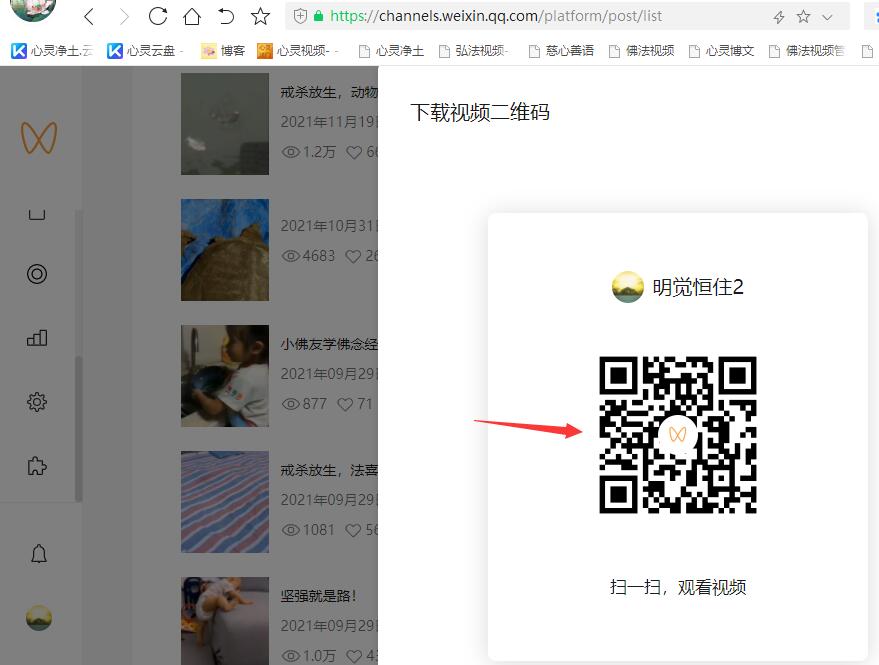Click the 下载视频二维码 panel heading
879x665 pixels.
[x=480, y=112]
